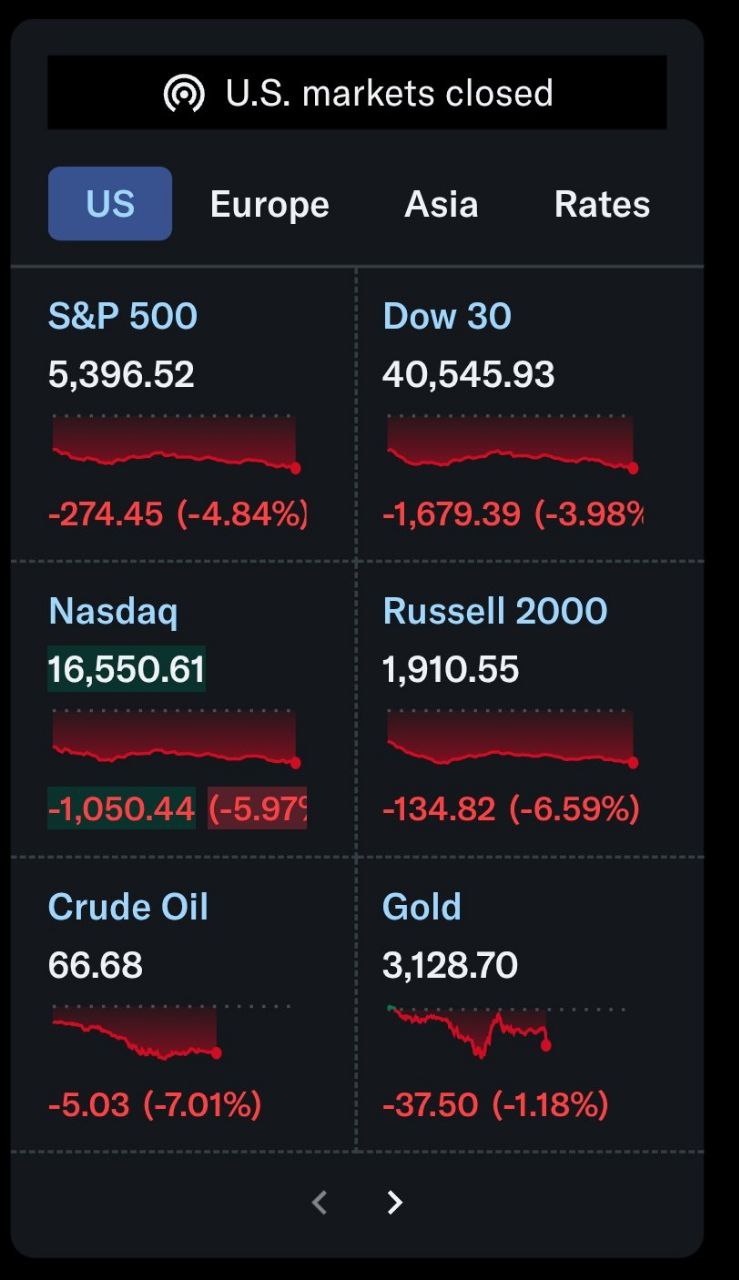Image resolution: width=739 pixels, height=1280 pixels.
Task: Click the Dow 30 sparkline chart
Action: [510, 444]
